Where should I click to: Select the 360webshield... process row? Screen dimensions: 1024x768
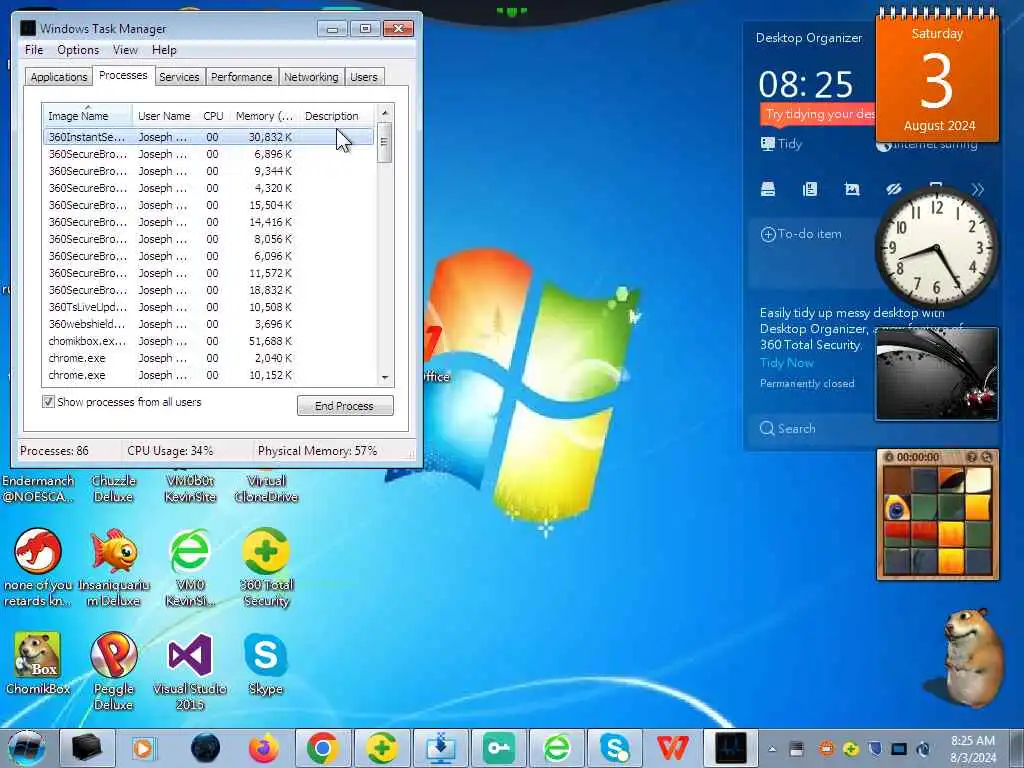tap(209, 324)
